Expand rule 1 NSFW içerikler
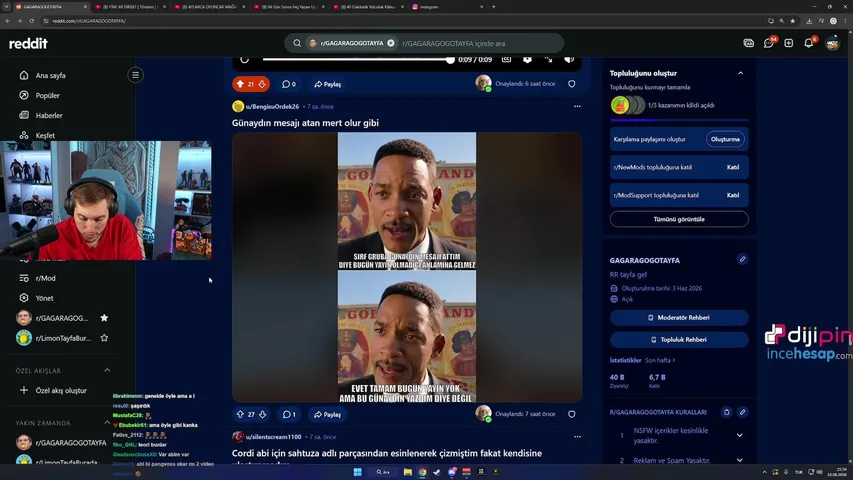The height and width of the screenshot is (480, 853). [x=739, y=435]
